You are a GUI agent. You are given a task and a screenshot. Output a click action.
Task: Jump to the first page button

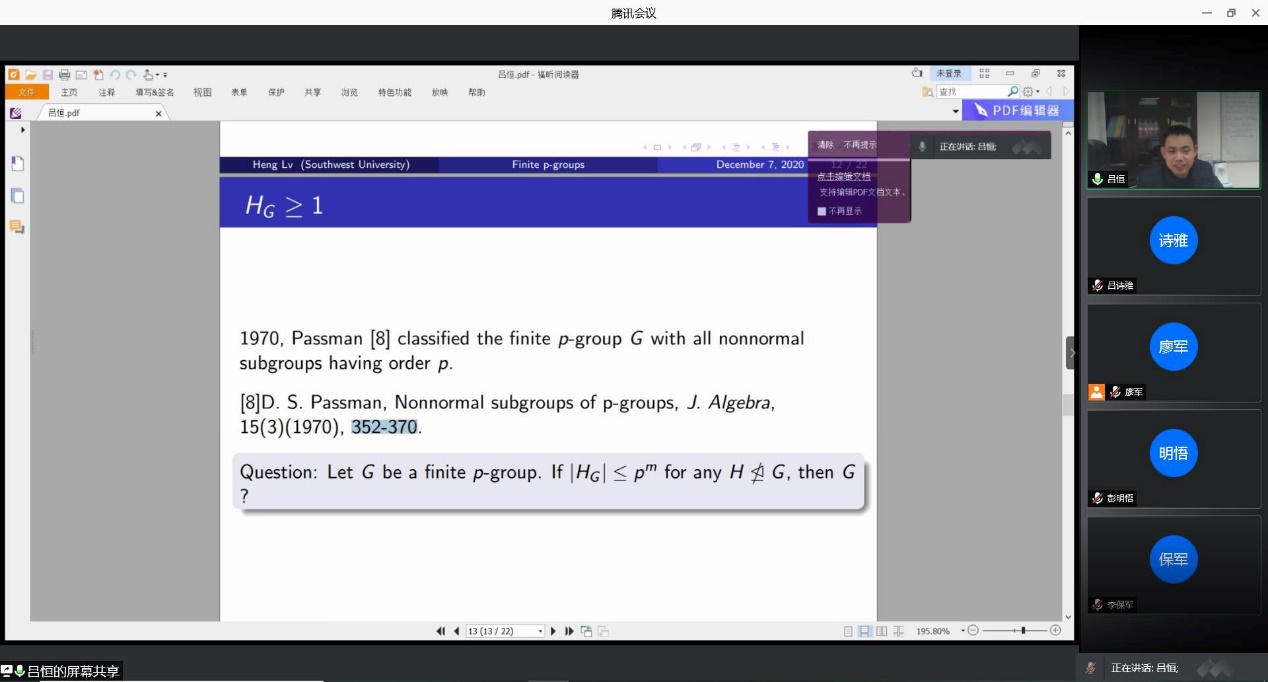441,631
